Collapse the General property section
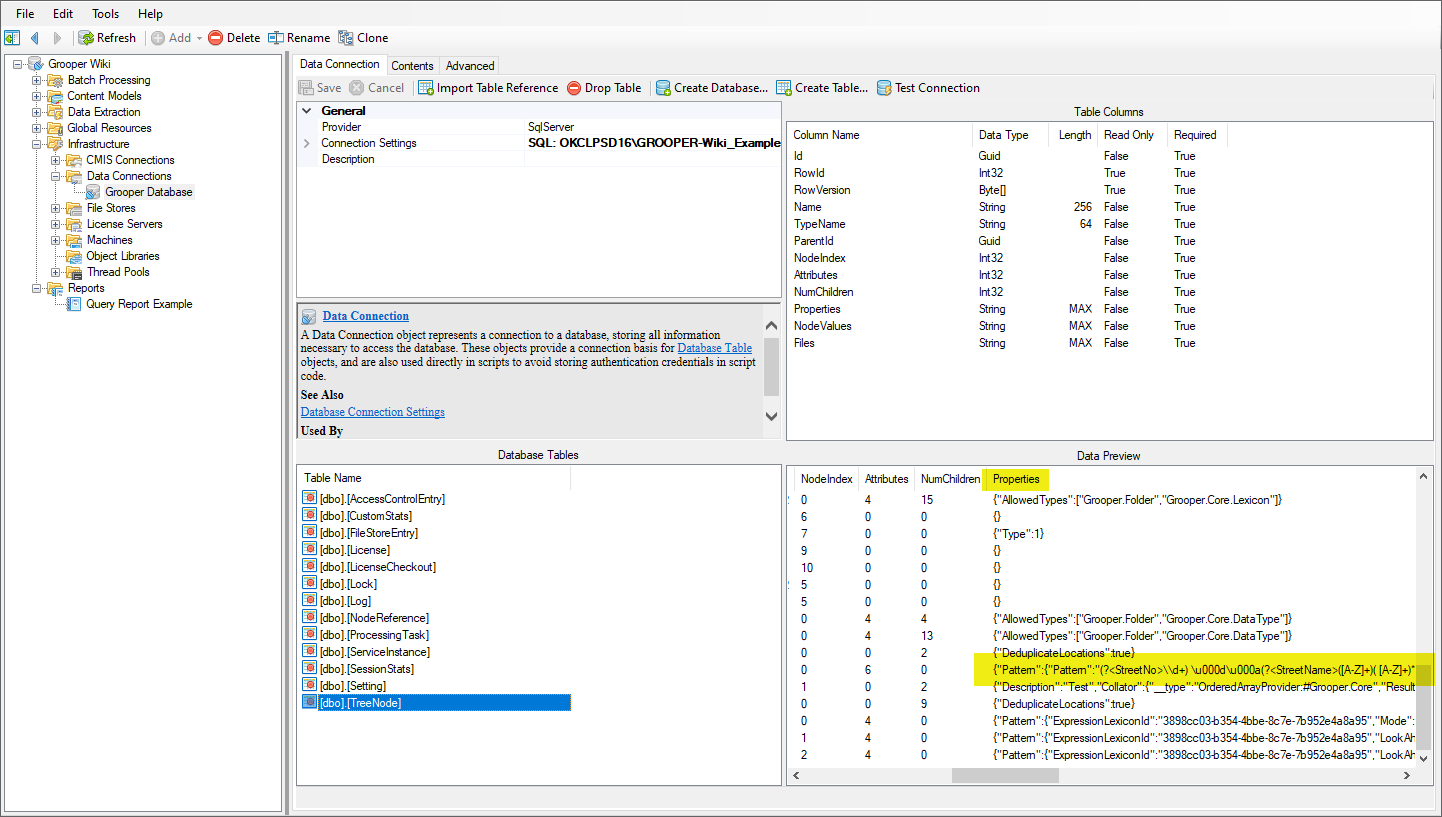This screenshot has width=1442, height=817. coord(307,111)
